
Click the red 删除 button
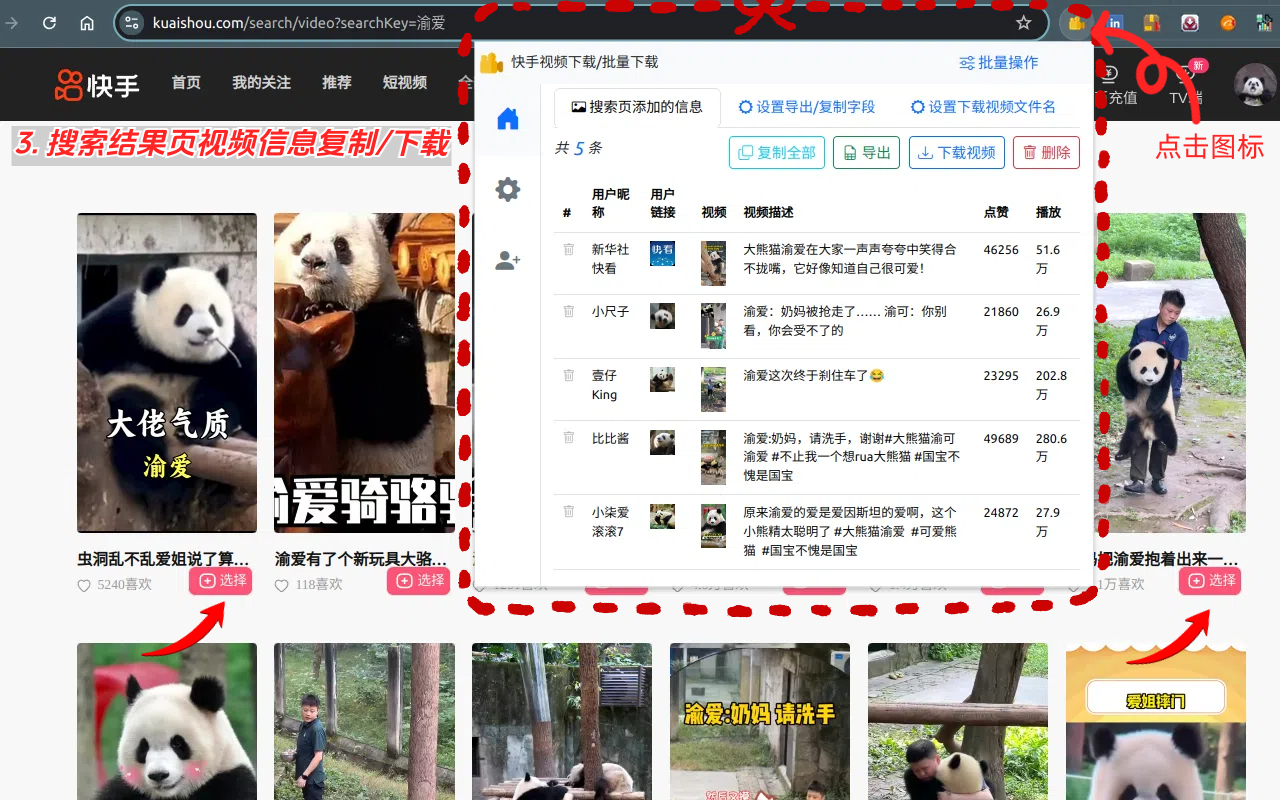pyautogui.click(x=1046, y=152)
